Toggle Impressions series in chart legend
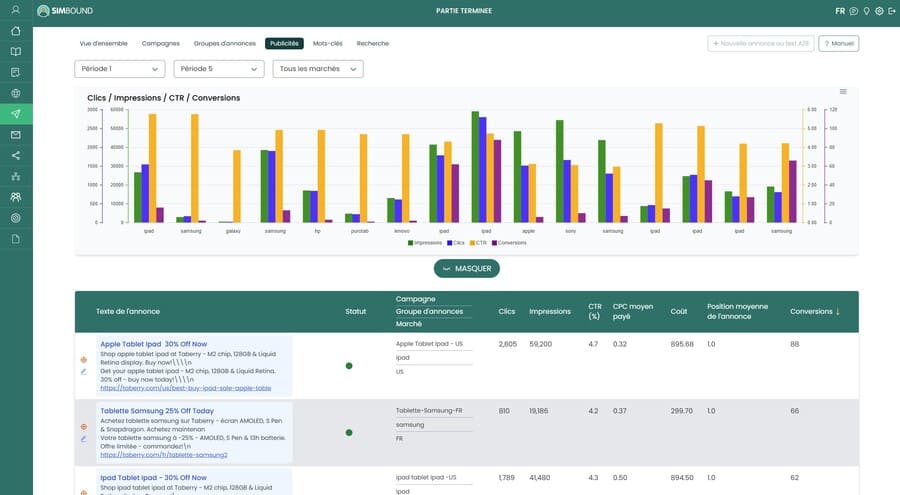The width and height of the screenshot is (900, 495). (425, 243)
